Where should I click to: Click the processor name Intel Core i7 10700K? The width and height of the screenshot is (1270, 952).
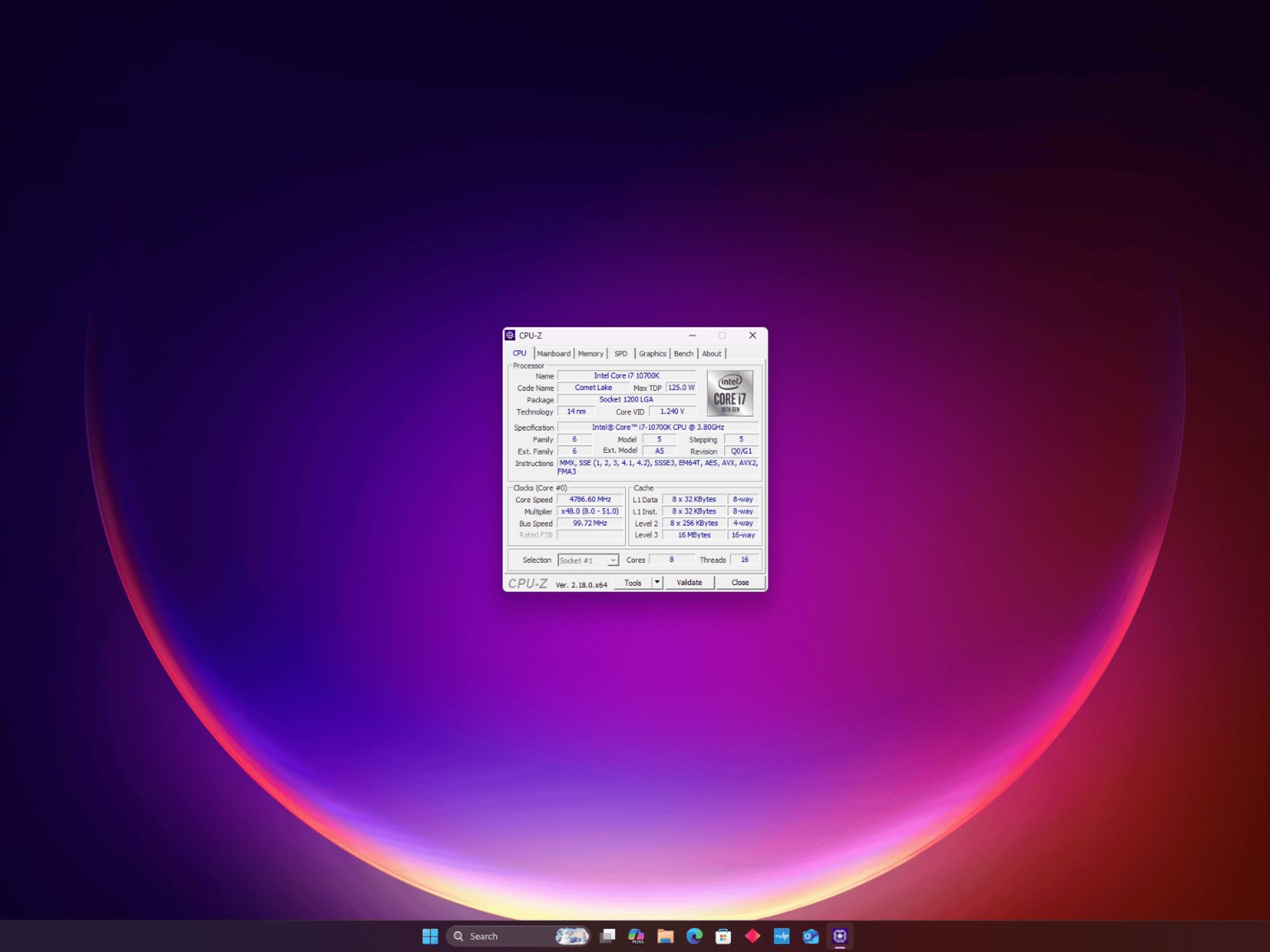[x=626, y=376]
